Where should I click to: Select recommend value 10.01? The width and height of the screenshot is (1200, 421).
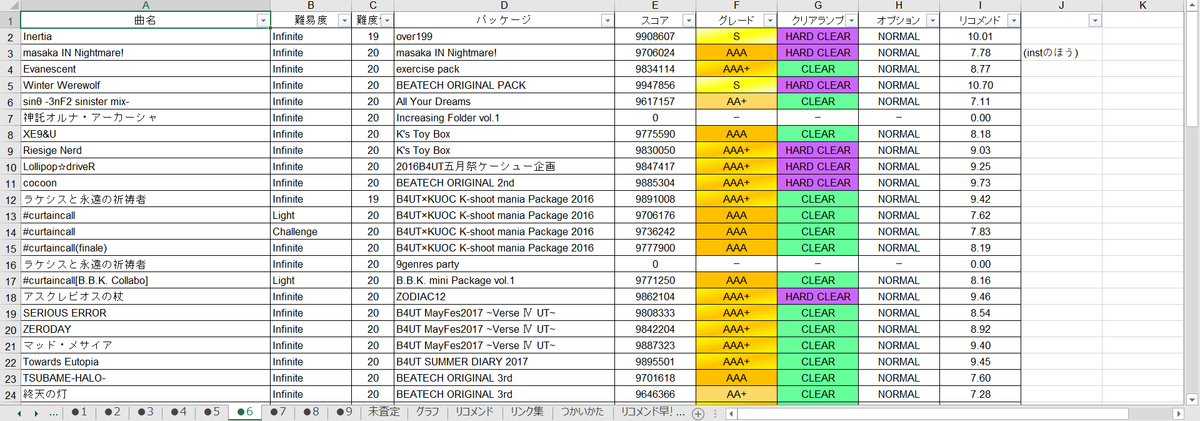click(x=980, y=37)
